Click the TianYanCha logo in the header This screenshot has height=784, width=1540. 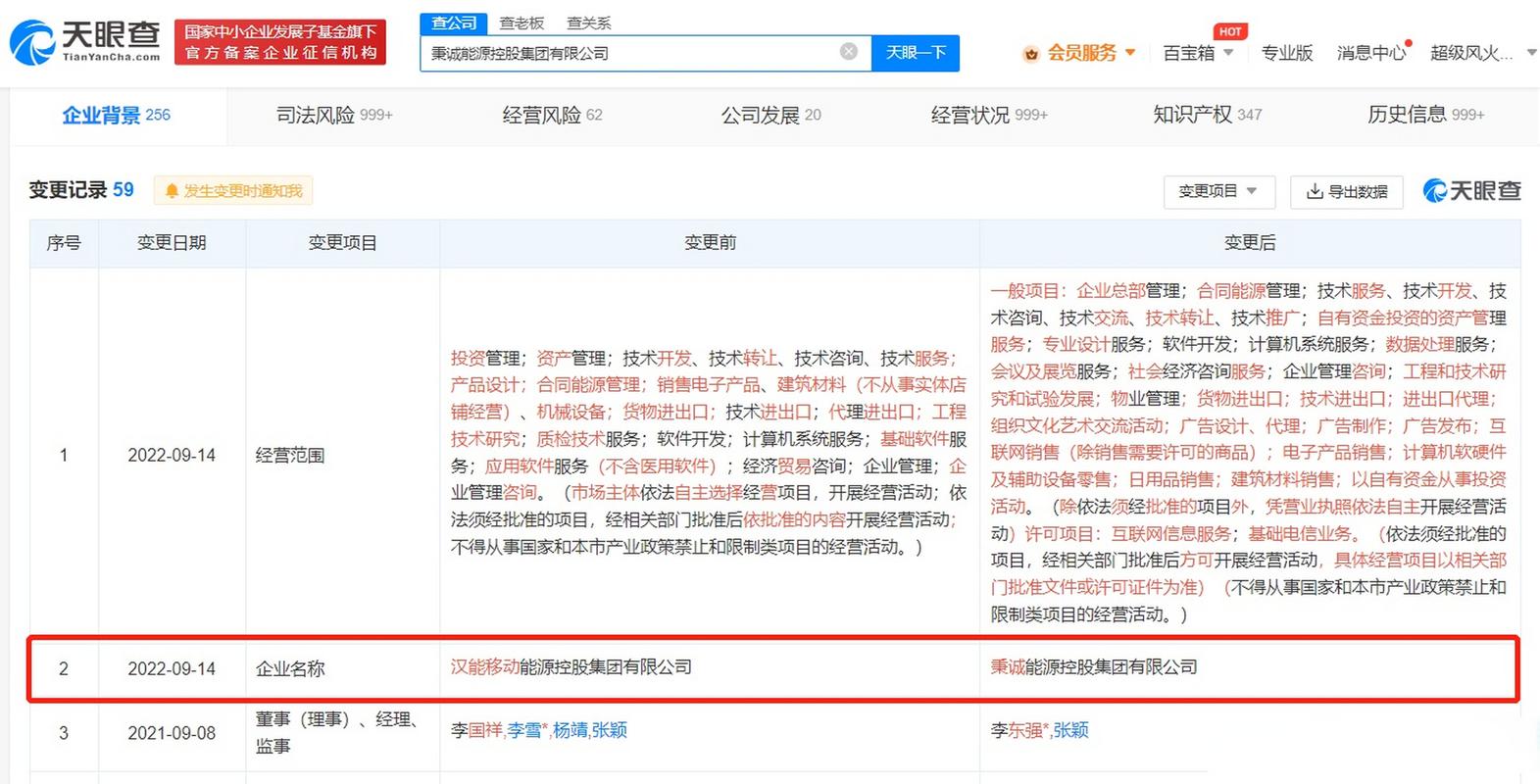84,42
